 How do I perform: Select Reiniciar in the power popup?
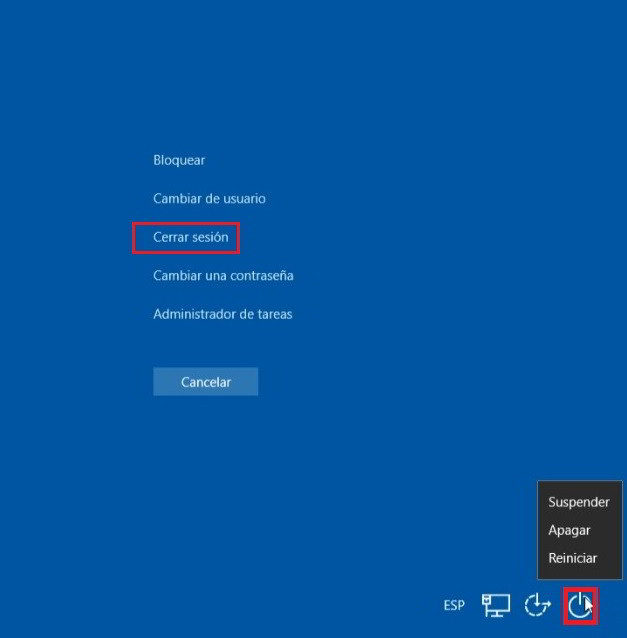(572, 558)
